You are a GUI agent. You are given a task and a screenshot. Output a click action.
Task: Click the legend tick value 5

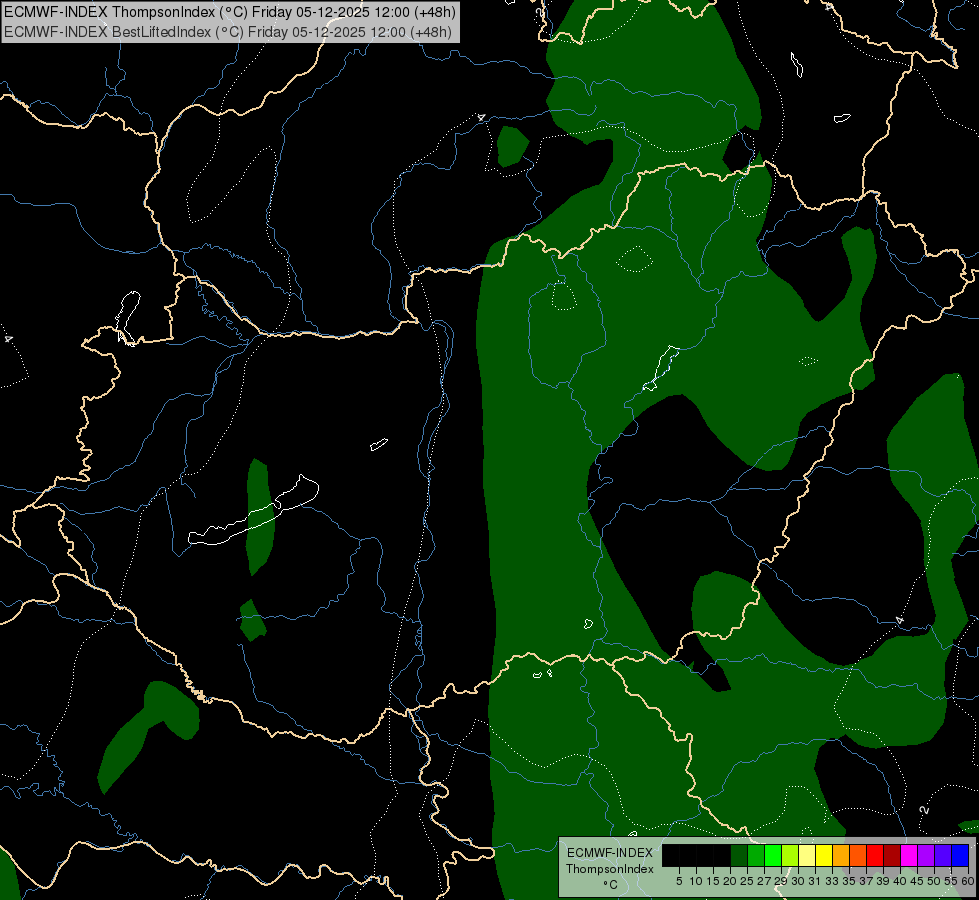tap(679, 881)
